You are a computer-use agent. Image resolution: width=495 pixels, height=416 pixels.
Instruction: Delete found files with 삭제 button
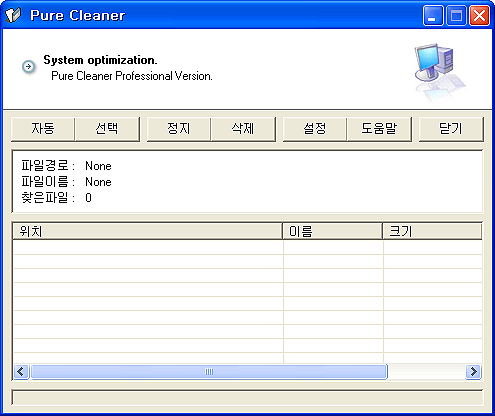tap(243, 129)
